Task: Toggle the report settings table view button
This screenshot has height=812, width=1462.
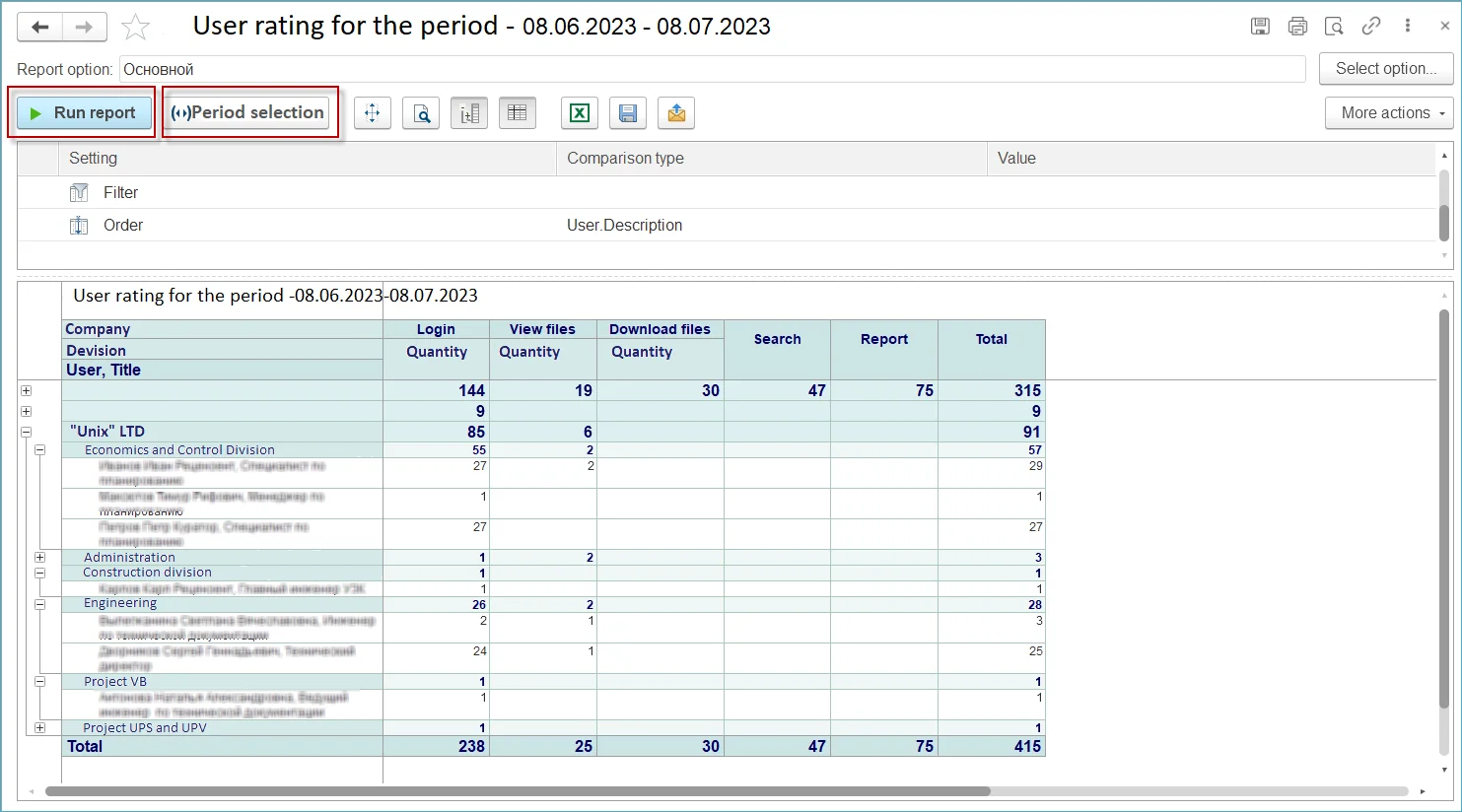Action: click(x=518, y=113)
